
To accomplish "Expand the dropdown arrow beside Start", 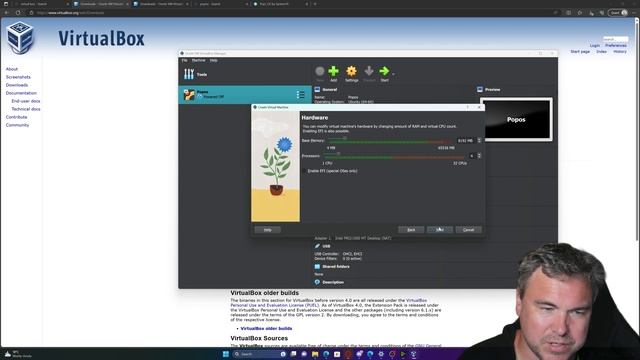I will [x=393, y=74].
